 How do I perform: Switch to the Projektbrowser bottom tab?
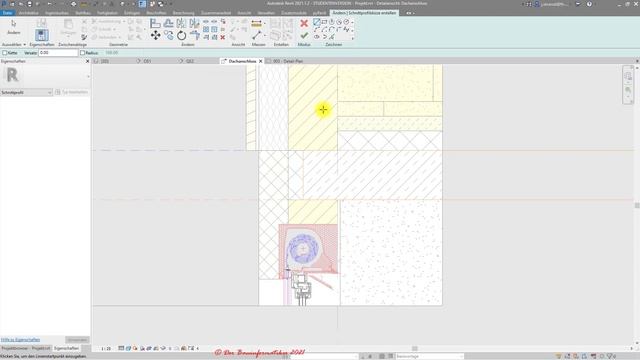pos(14,349)
